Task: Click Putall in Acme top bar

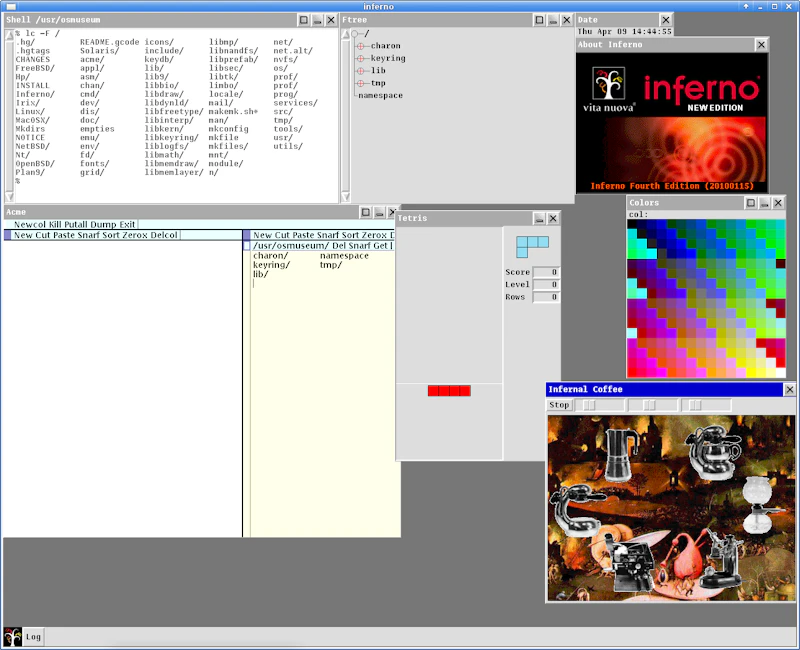Action: coord(76,224)
